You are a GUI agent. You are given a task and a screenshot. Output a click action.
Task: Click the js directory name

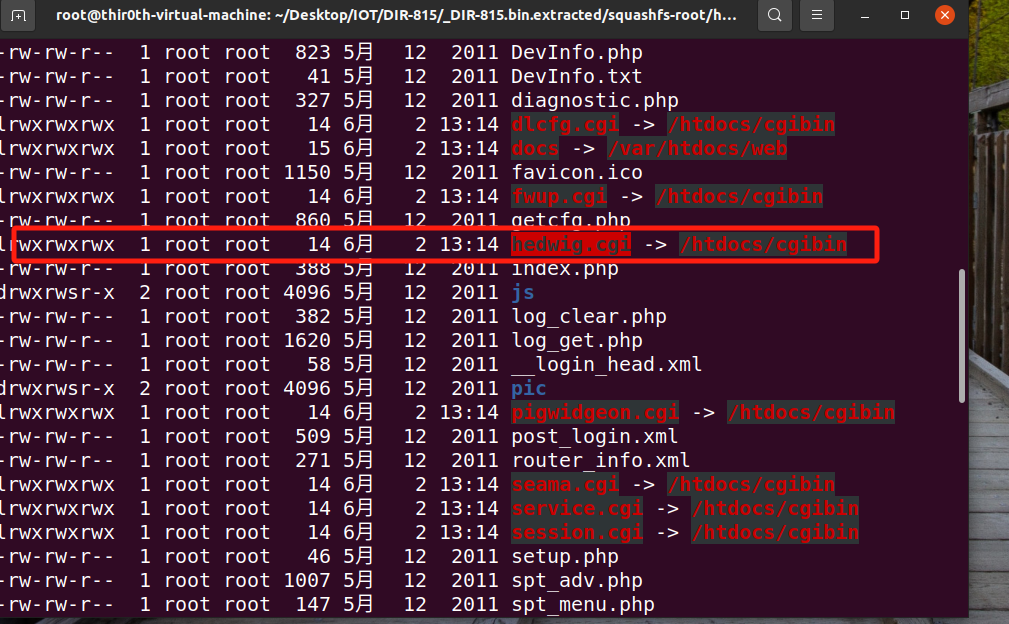click(x=523, y=293)
